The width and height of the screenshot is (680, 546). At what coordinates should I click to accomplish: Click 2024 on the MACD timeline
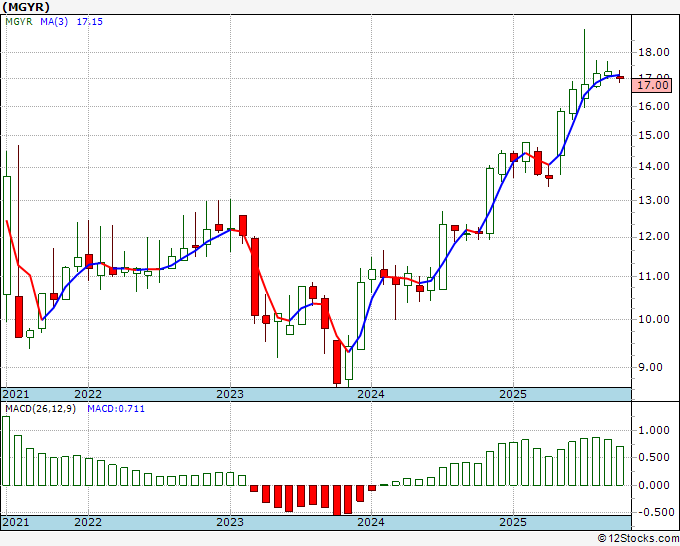[x=371, y=522]
